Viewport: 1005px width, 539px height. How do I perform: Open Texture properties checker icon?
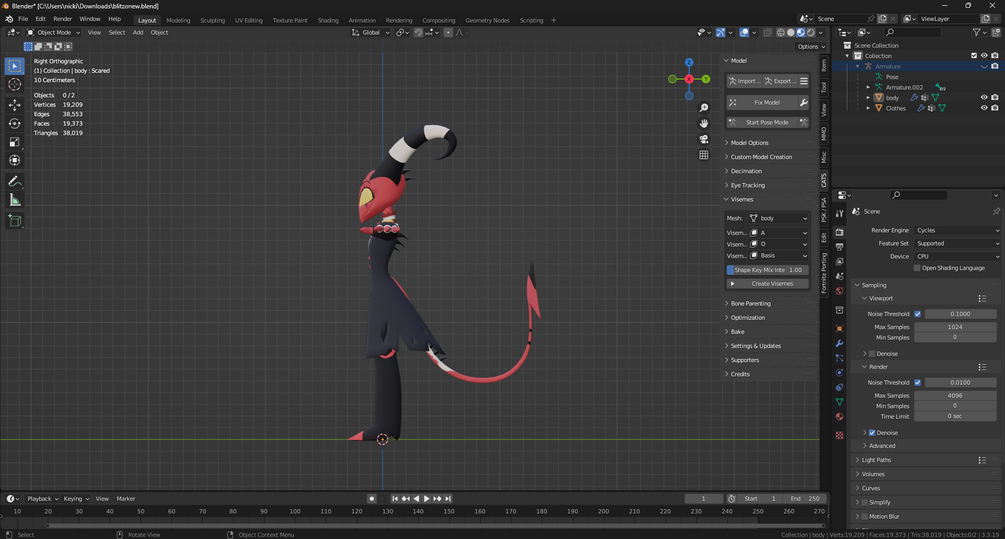[840, 435]
